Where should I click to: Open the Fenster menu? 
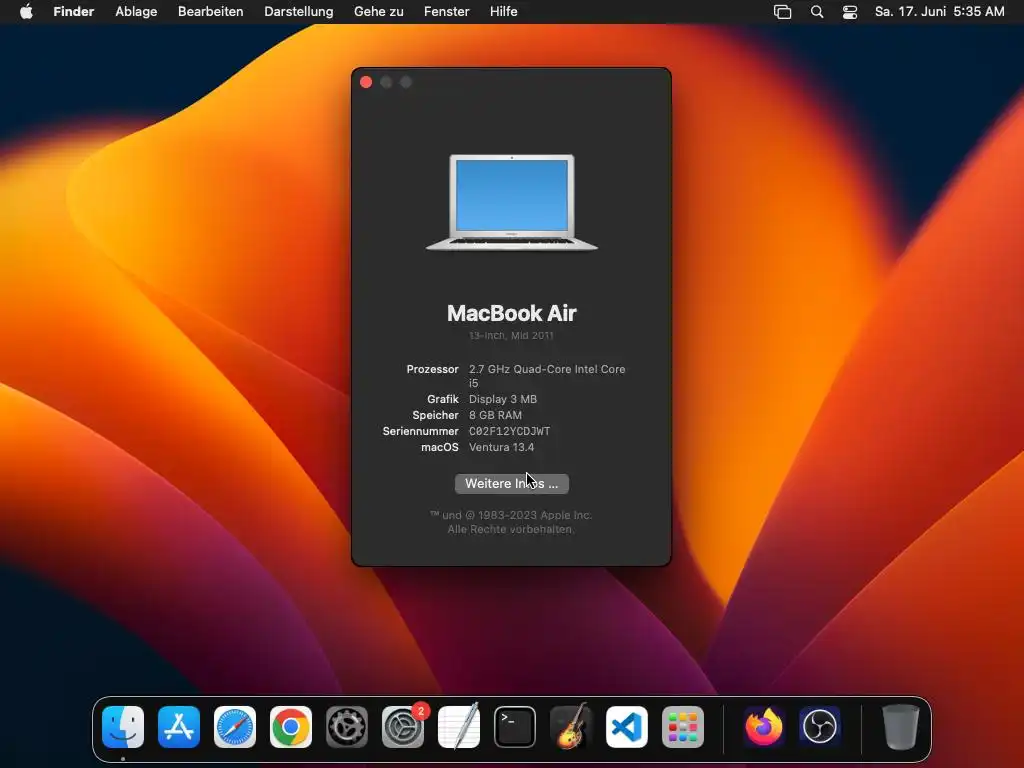(x=447, y=12)
